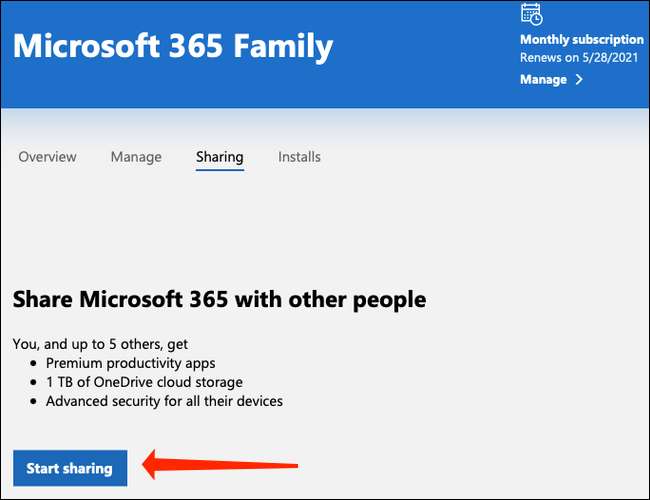Open the Manage tab below the header
Screen dimensions: 650x500
click(136, 157)
